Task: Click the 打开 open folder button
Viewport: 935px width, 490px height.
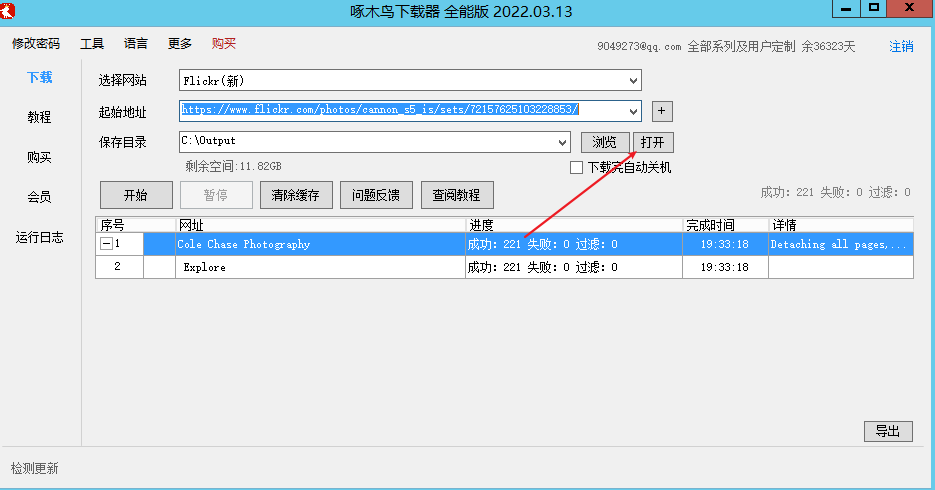Action: pyautogui.click(x=653, y=142)
